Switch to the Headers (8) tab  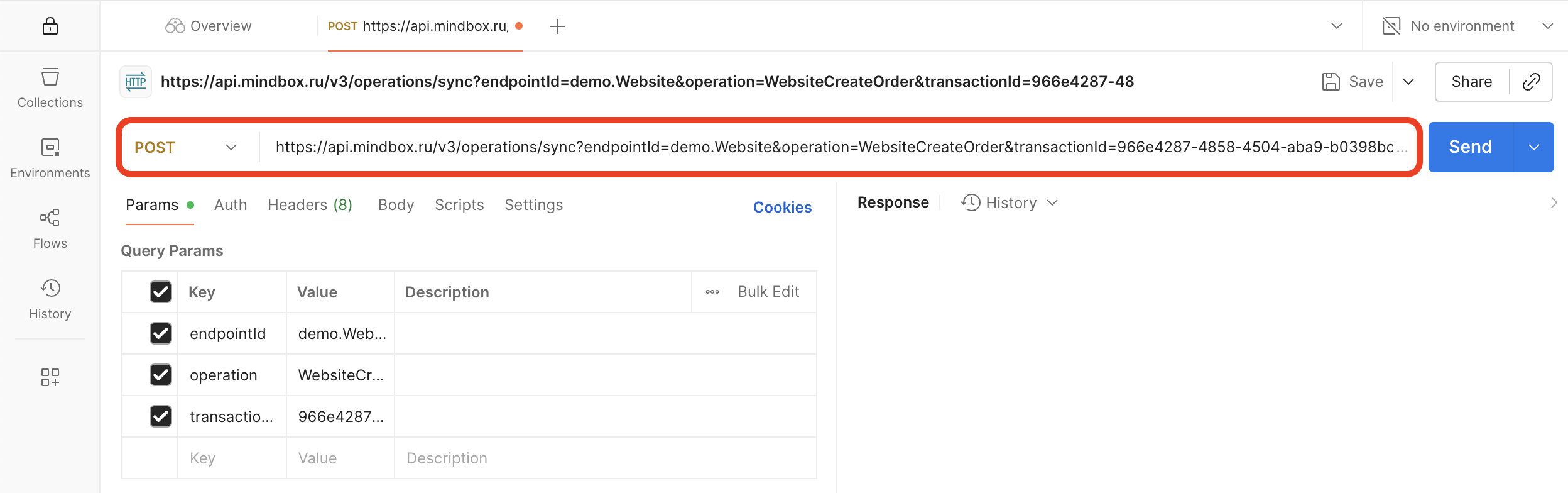(310, 205)
